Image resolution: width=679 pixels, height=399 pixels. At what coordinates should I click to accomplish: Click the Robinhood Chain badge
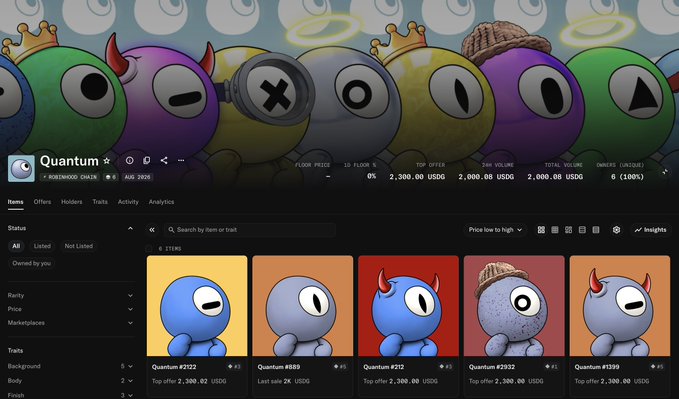tap(70, 177)
